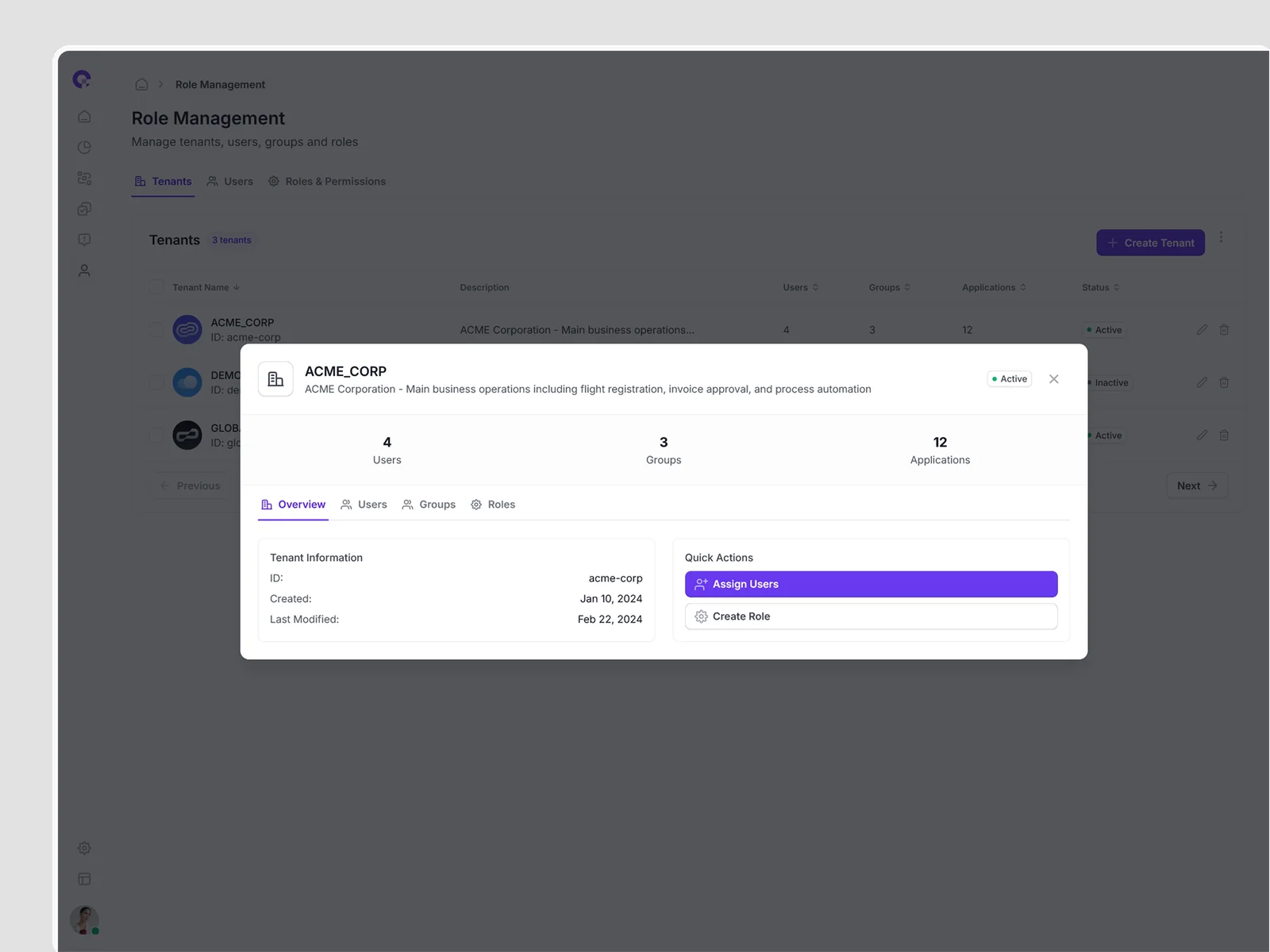
Task: Select the checkbox for the GLOBAL tenant row
Action: click(x=156, y=435)
